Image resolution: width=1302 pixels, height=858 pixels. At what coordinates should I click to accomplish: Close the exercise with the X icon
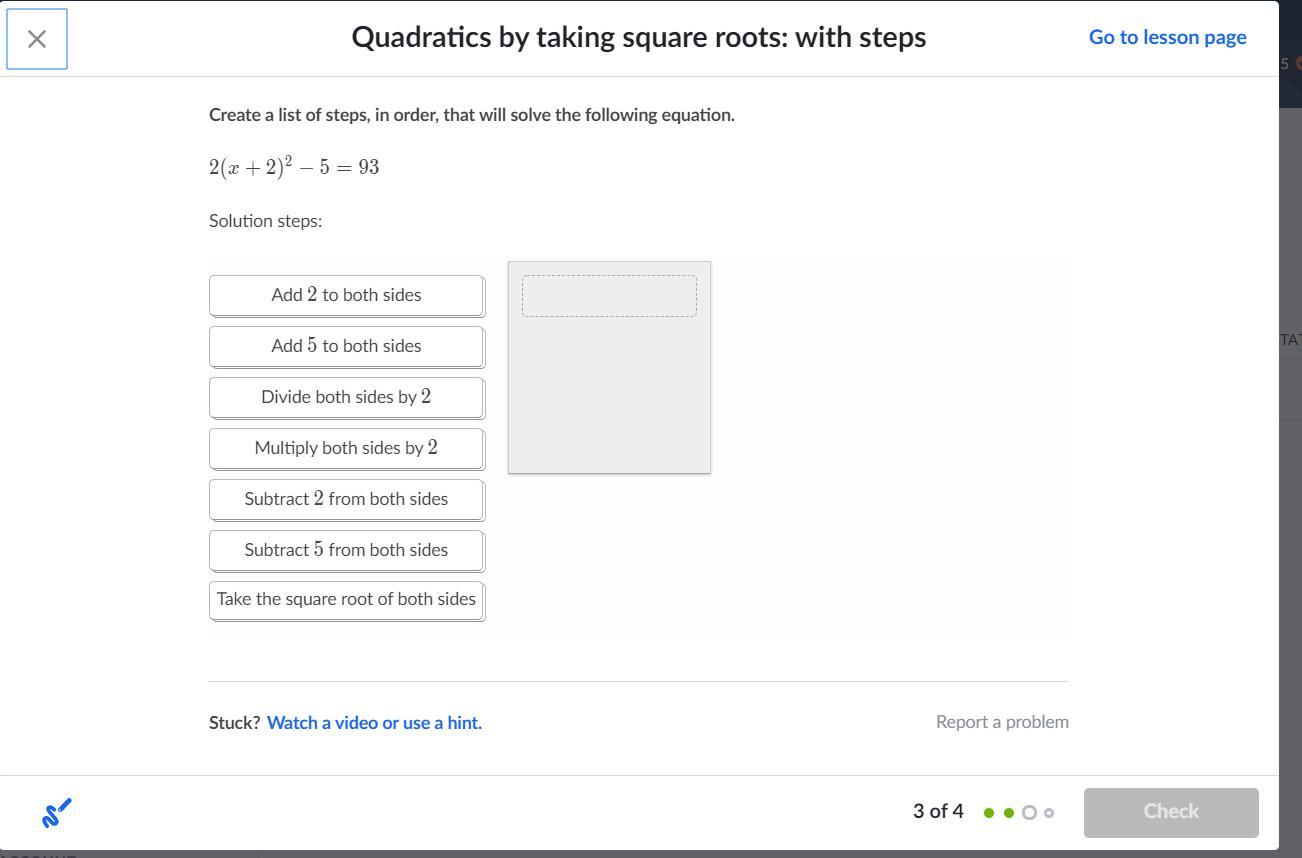coord(37,39)
